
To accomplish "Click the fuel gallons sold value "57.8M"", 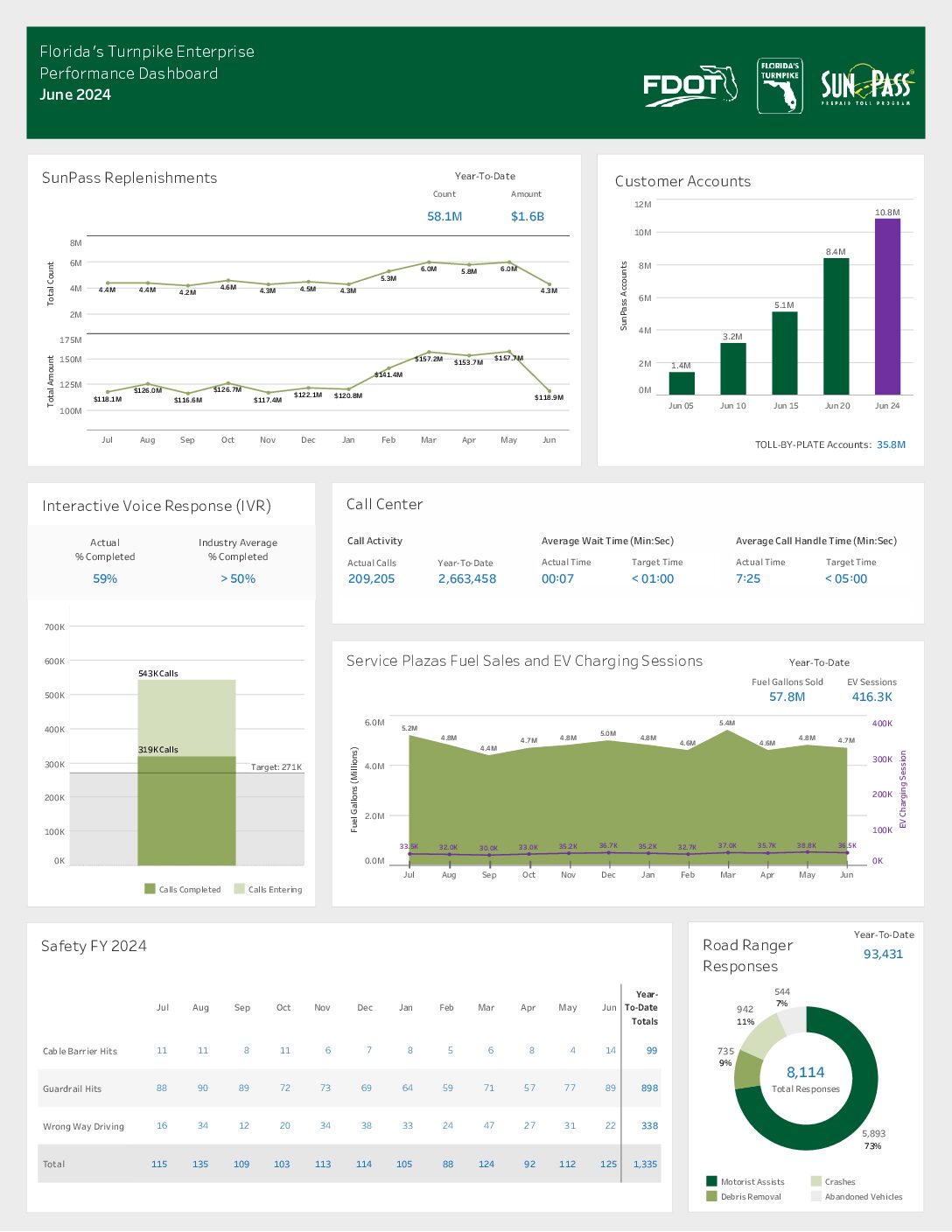I will (787, 697).
